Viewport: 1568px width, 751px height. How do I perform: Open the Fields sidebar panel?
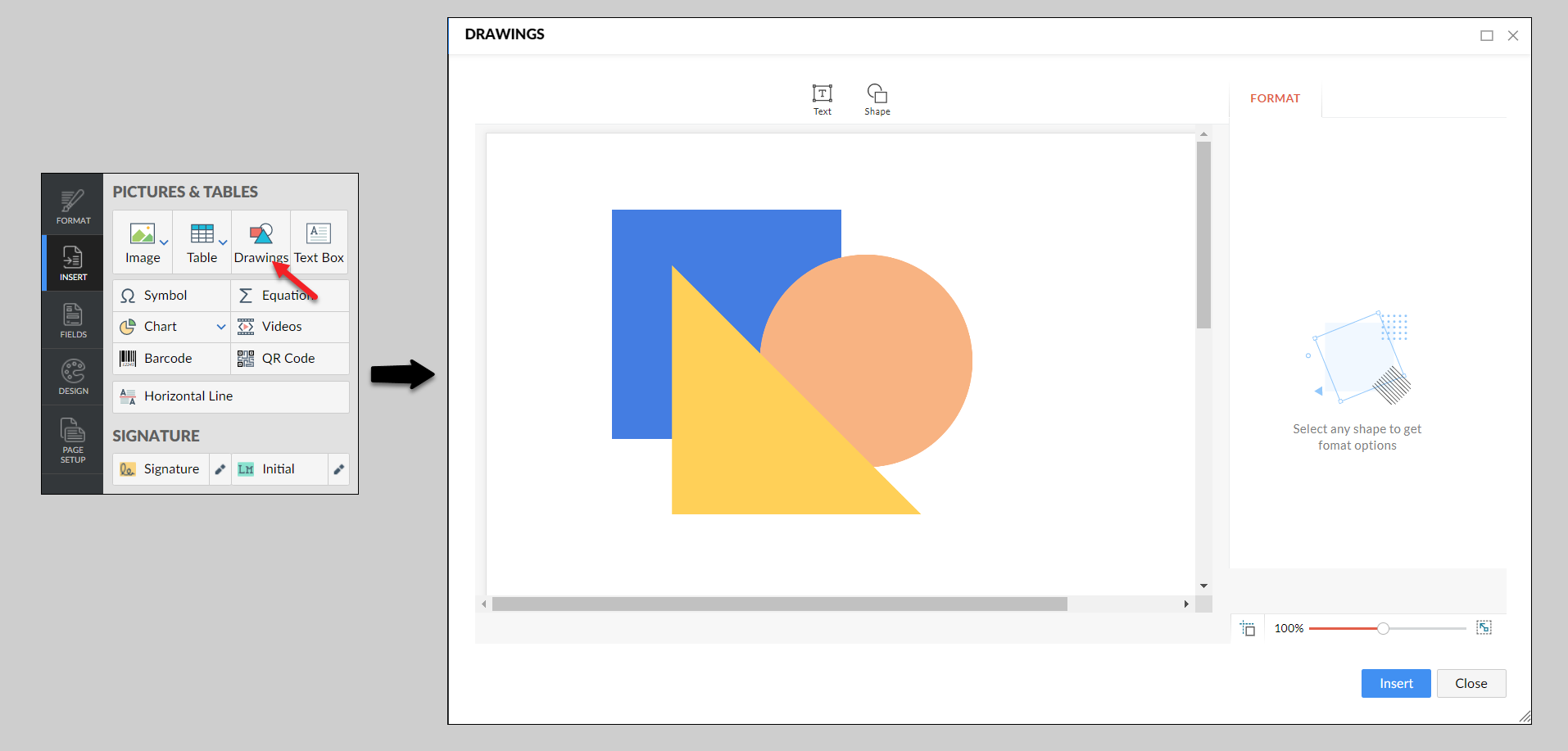coord(73,320)
